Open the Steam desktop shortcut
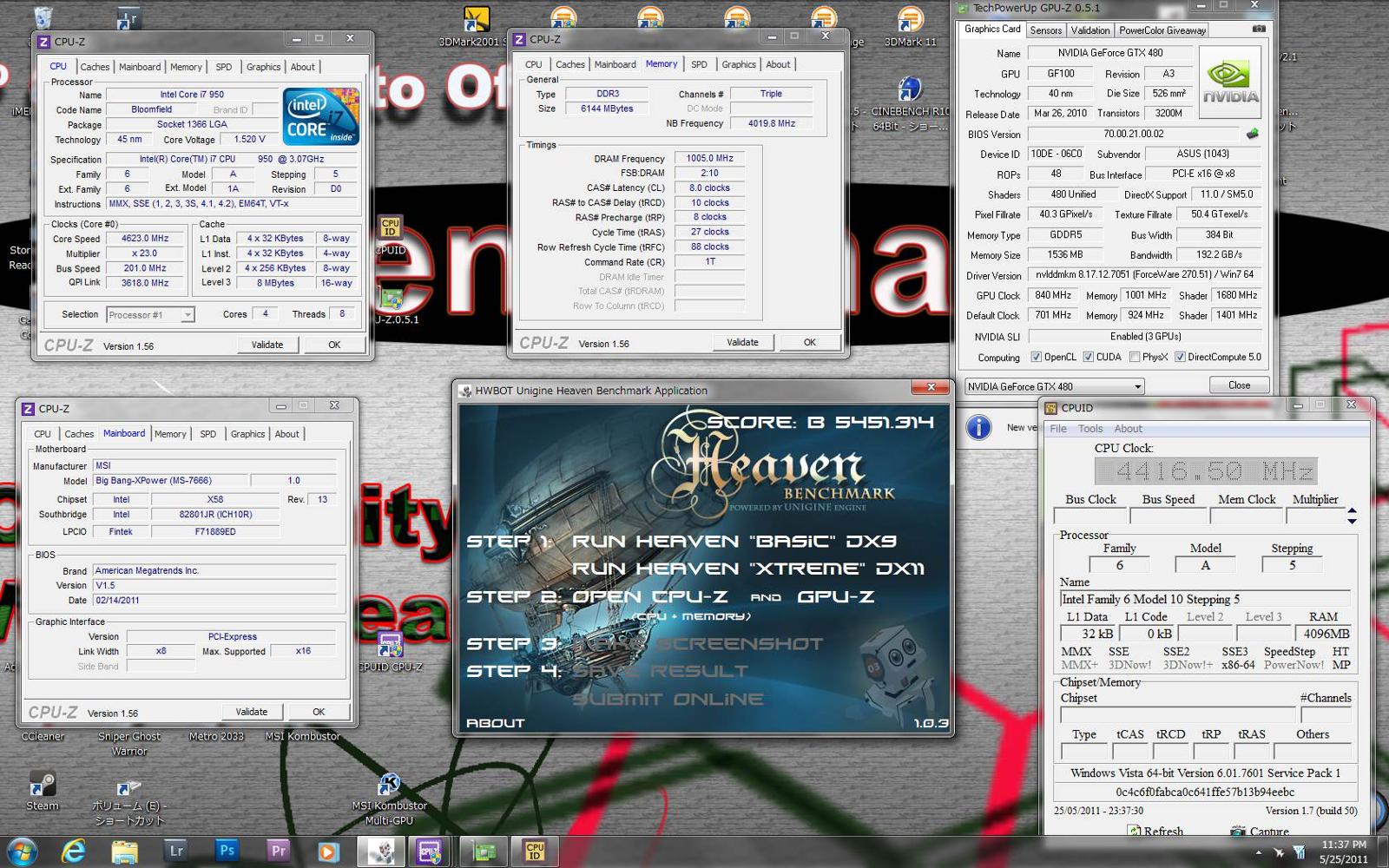 [x=43, y=790]
